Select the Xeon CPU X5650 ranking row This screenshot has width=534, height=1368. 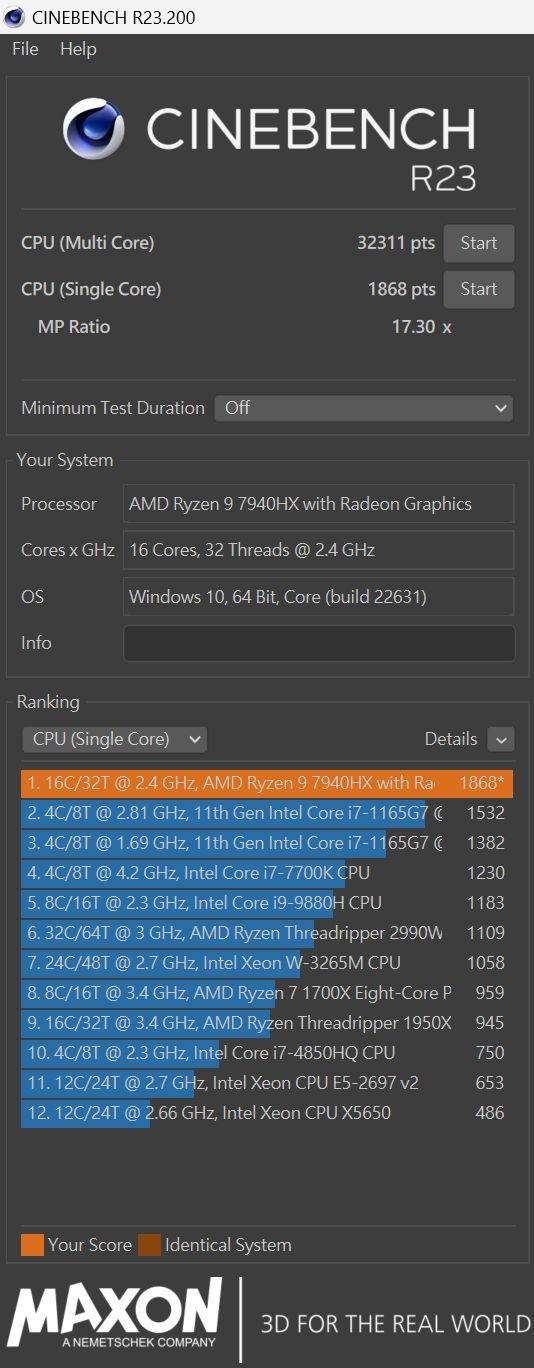click(x=267, y=1113)
